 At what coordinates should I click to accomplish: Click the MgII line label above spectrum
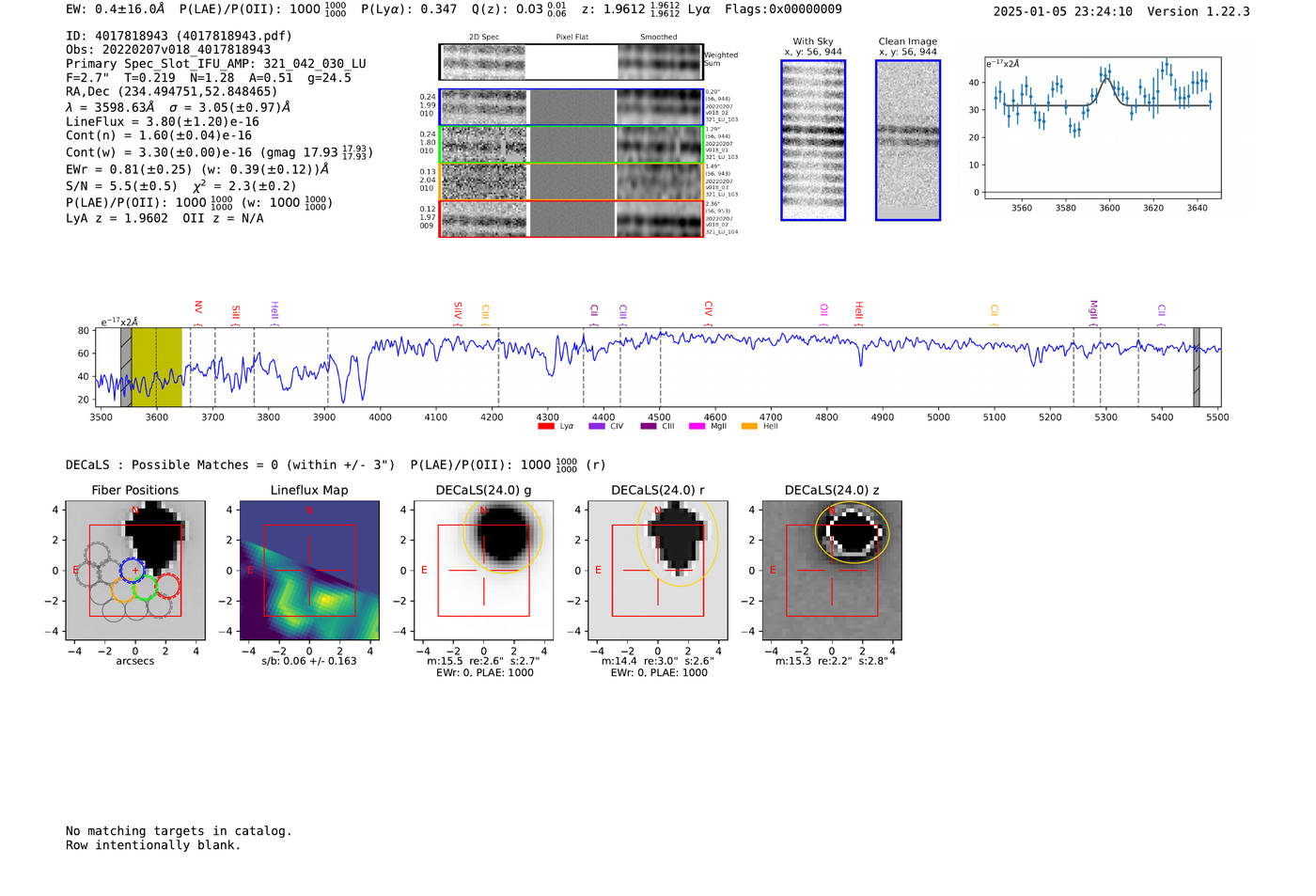click(1093, 309)
